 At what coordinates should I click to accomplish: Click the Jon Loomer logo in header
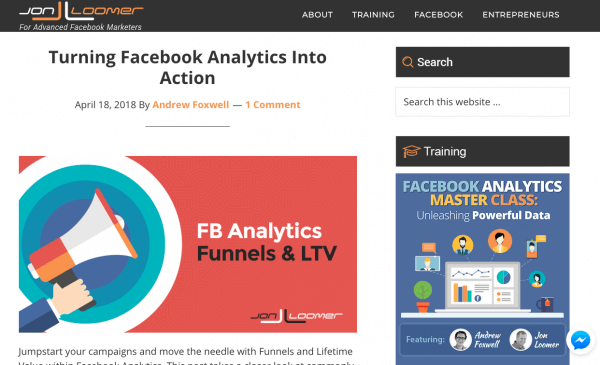[81, 11]
